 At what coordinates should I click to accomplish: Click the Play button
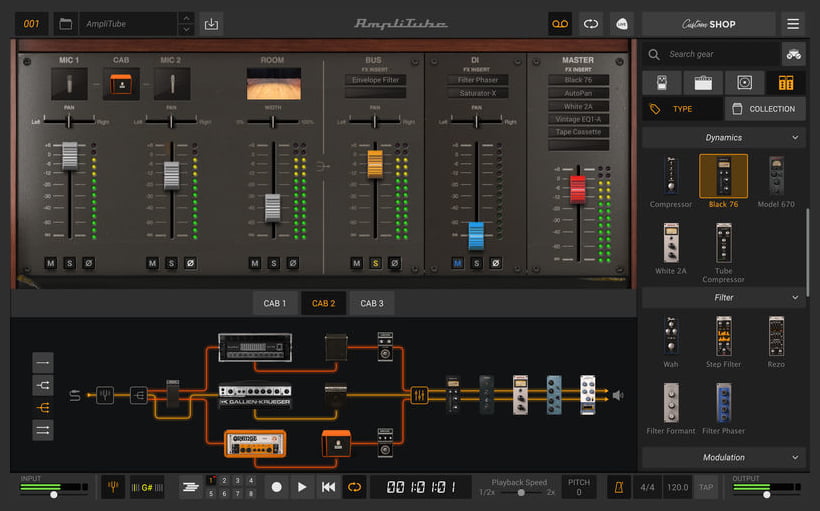pyautogui.click(x=302, y=487)
